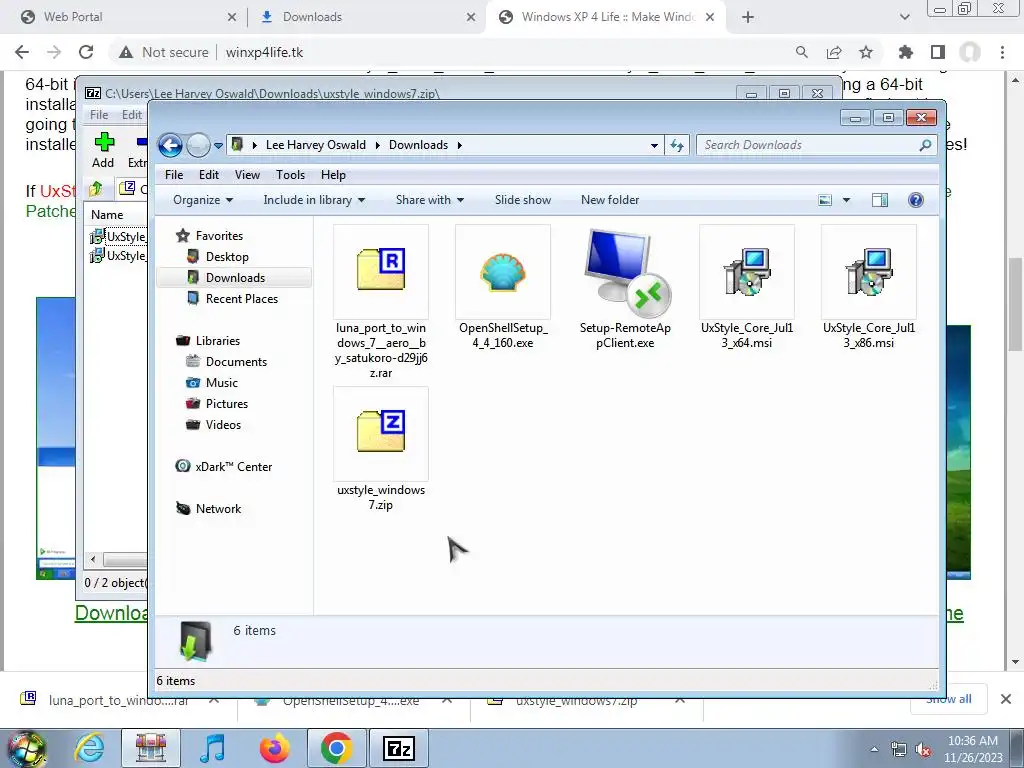Click the Add button in 7-Zip window
Viewport: 1024px width, 768px height.
click(x=103, y=150)
